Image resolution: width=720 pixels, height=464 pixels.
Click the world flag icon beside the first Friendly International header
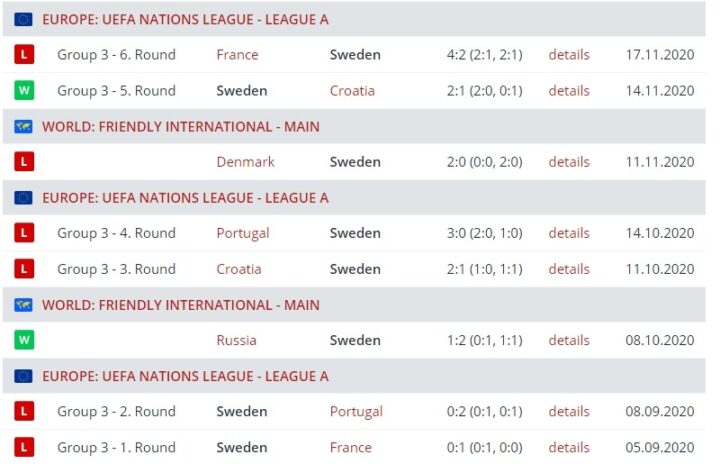point(23,127)
